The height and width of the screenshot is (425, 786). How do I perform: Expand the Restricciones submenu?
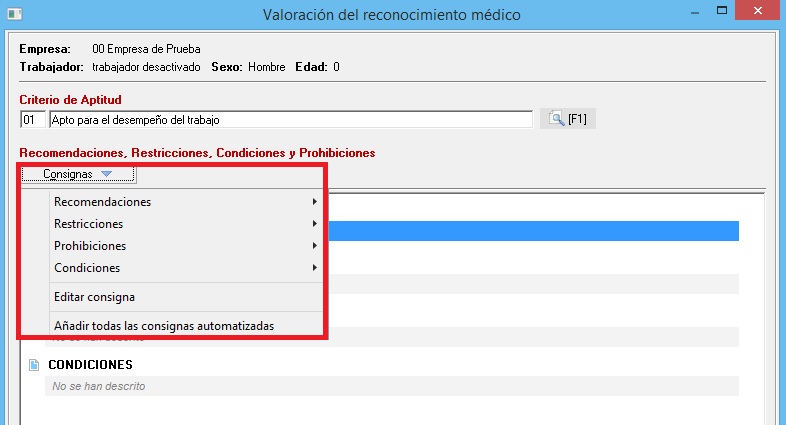(x=186, y=224)
